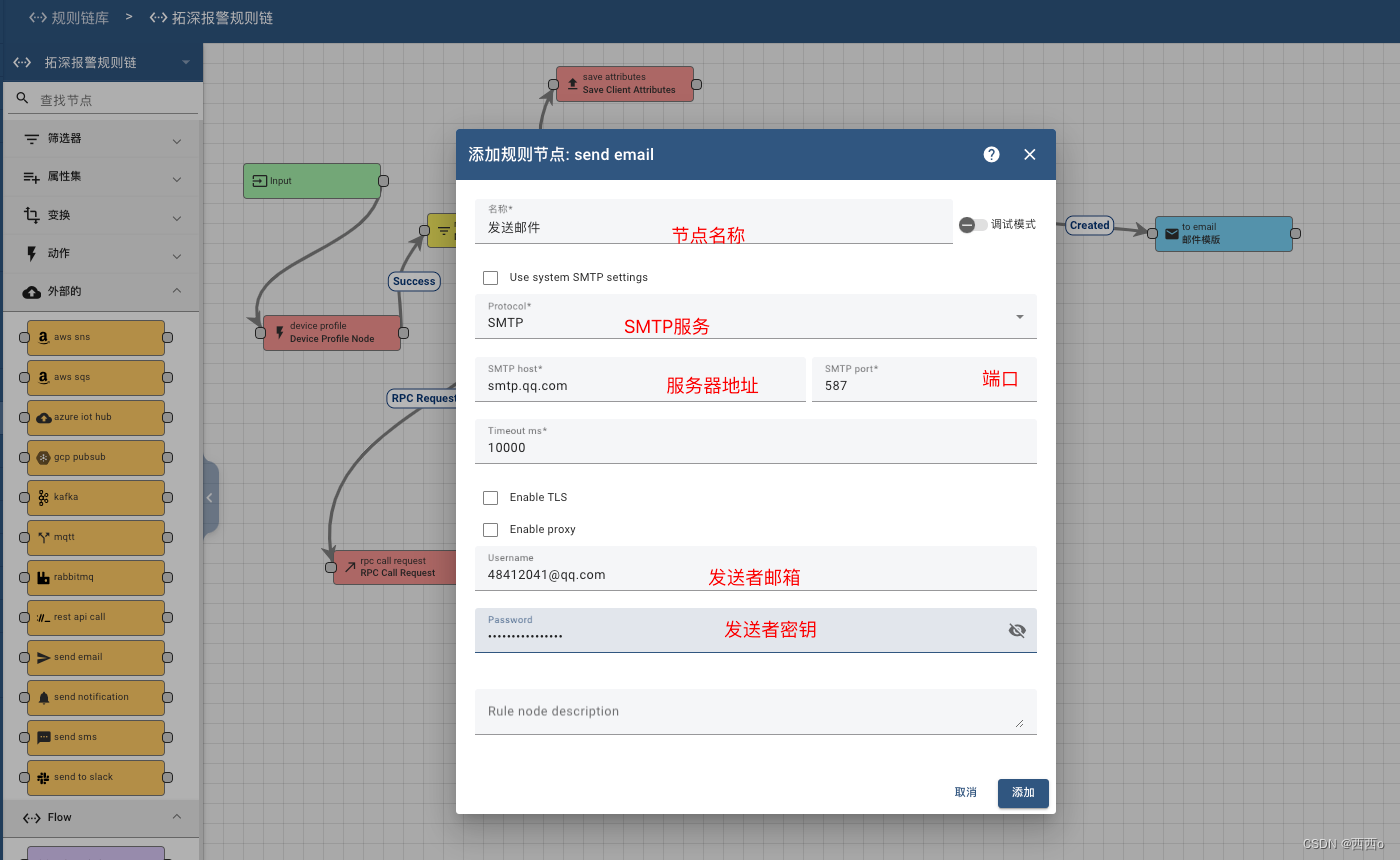Click the to email node envelope icon
Screen dimensions: 1400x860
[x=1171, y=234]
